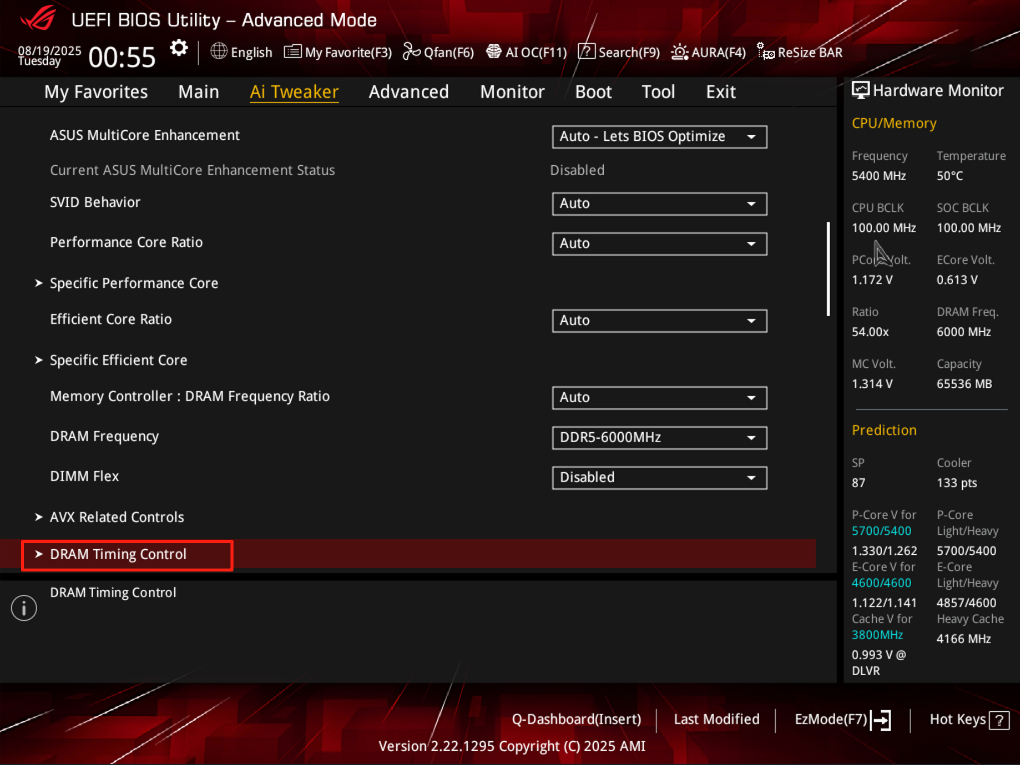Click My Favorite(F3) label
Image resolution: width=1020 pixels, height=765 pixels.
(x=348, y=52)
